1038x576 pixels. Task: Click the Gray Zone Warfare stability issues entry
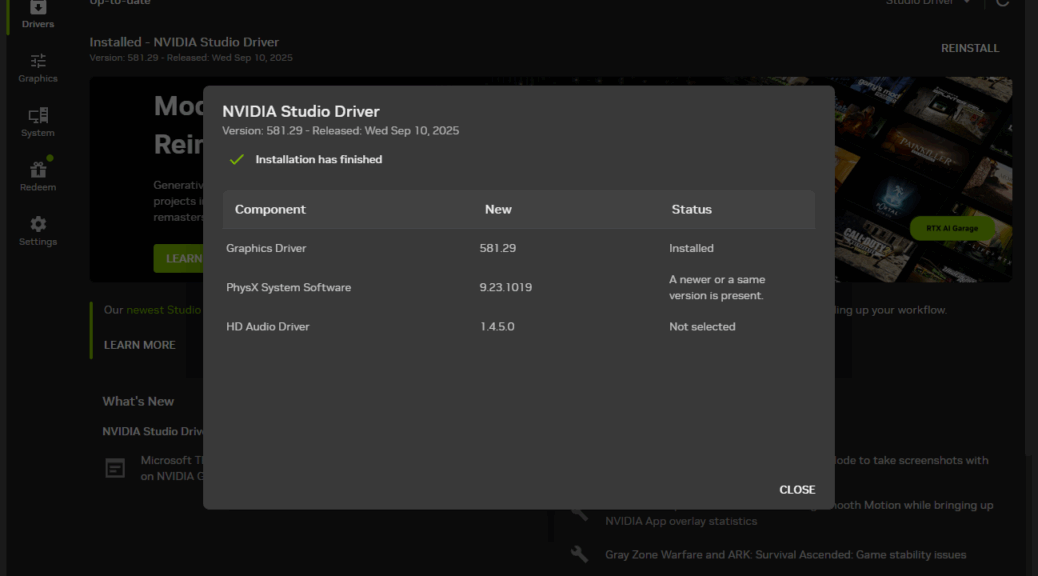785,555
